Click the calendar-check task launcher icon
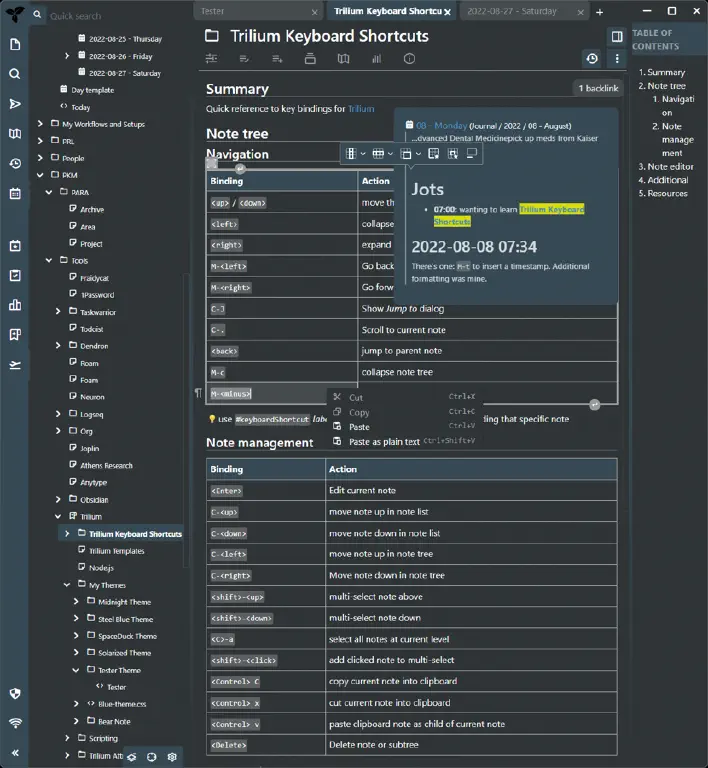 point(15,276)
